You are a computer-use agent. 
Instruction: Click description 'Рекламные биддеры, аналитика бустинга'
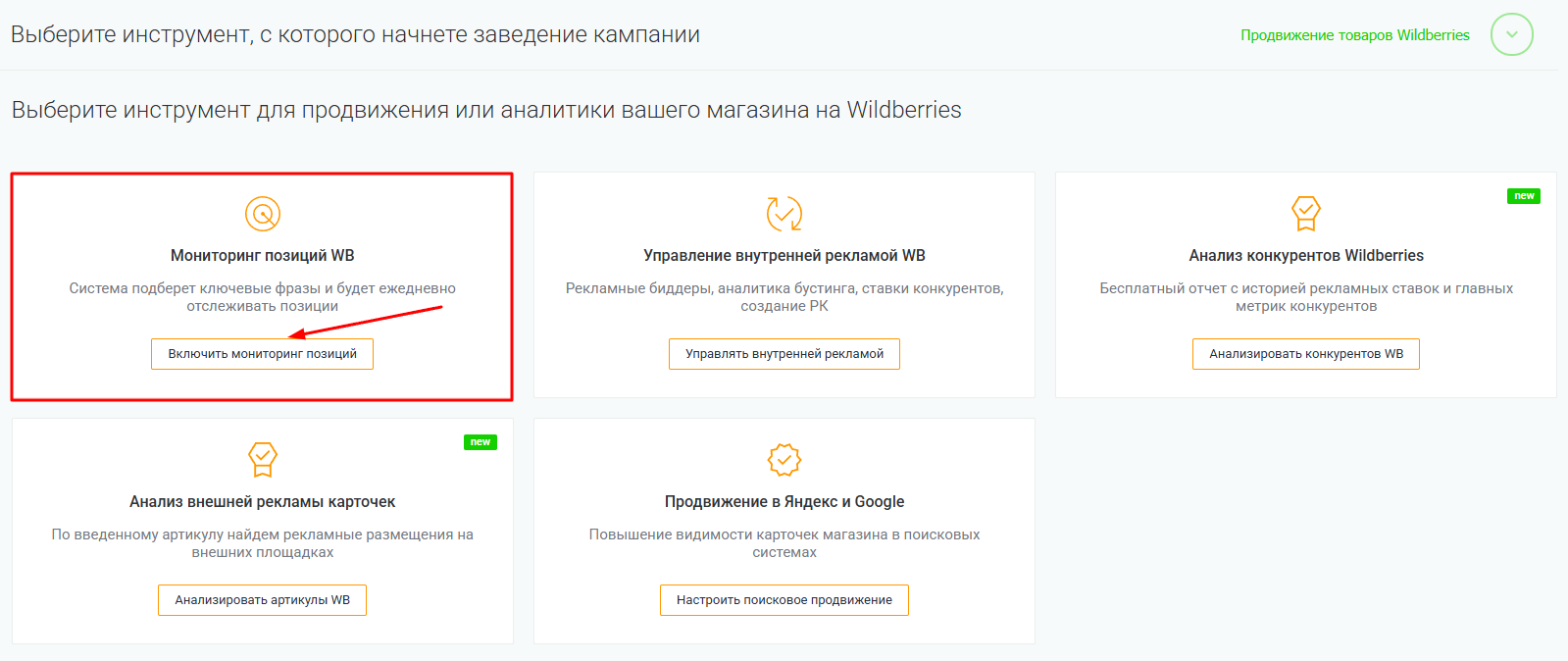[784, 297]
